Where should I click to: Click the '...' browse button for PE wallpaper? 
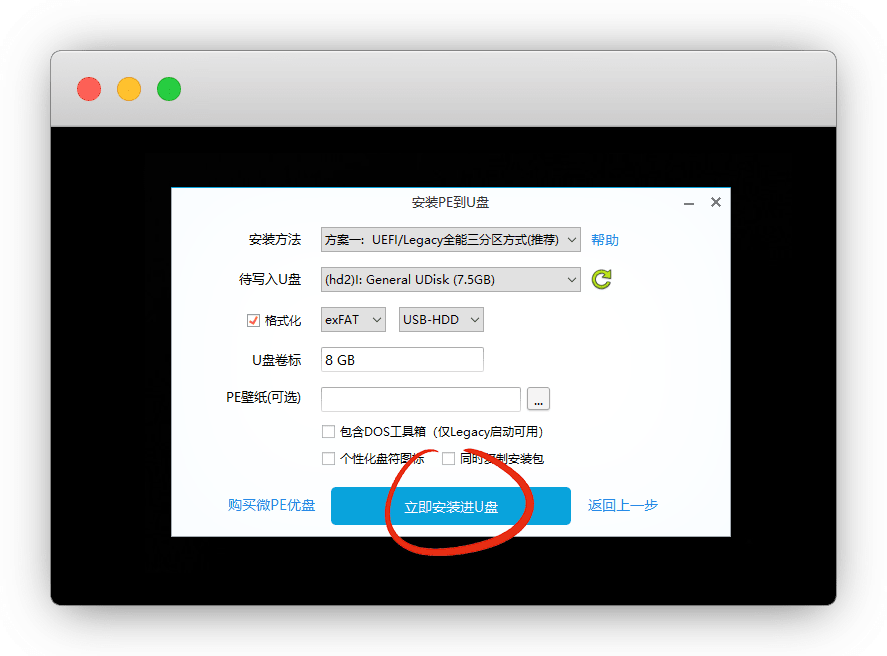pos(539,400)
